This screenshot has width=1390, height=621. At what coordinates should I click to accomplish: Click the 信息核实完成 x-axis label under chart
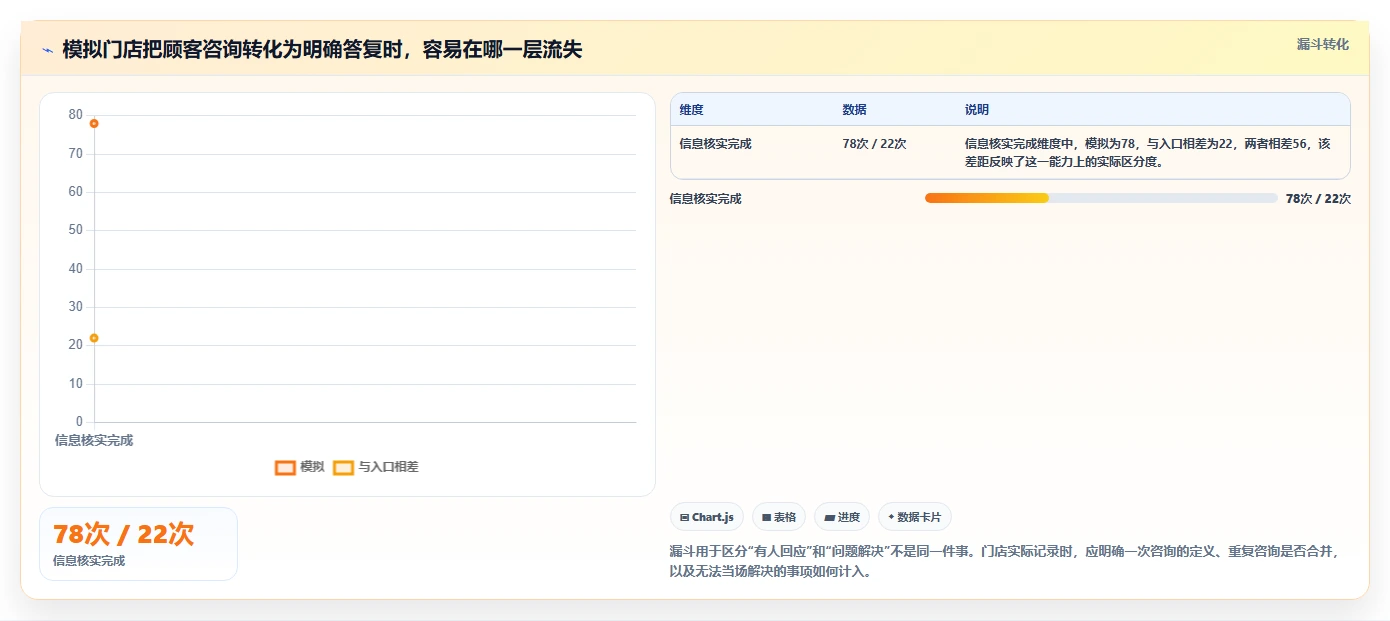coord(94,441)
